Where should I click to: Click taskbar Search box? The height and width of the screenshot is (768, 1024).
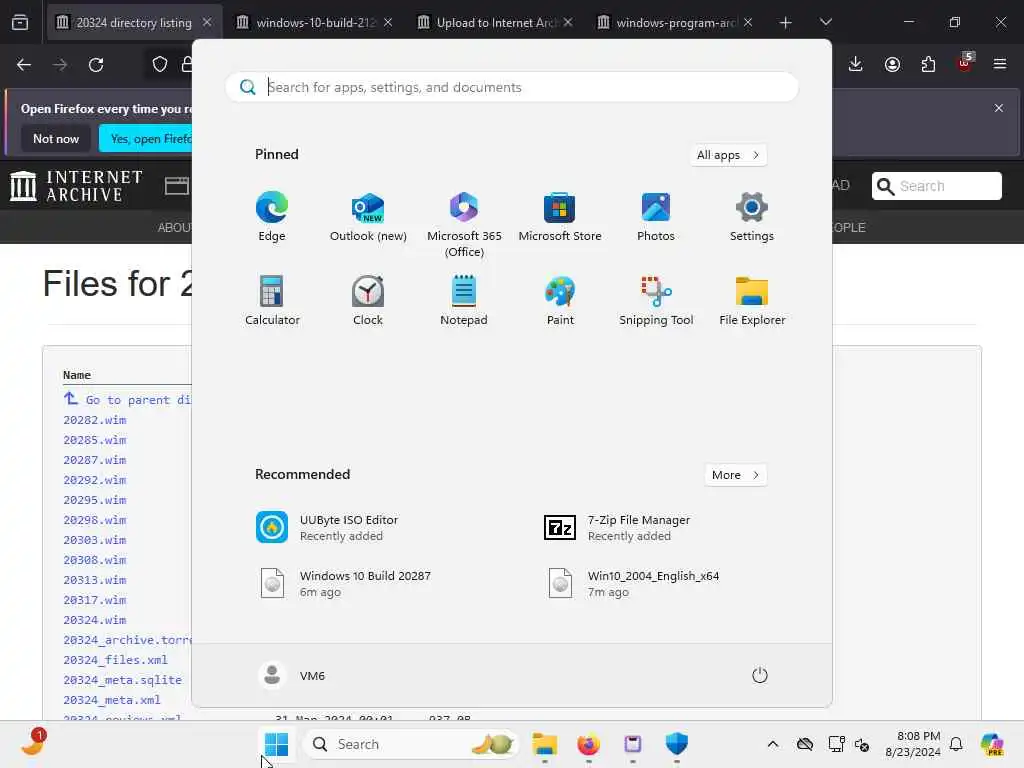[x=411, y=744]
